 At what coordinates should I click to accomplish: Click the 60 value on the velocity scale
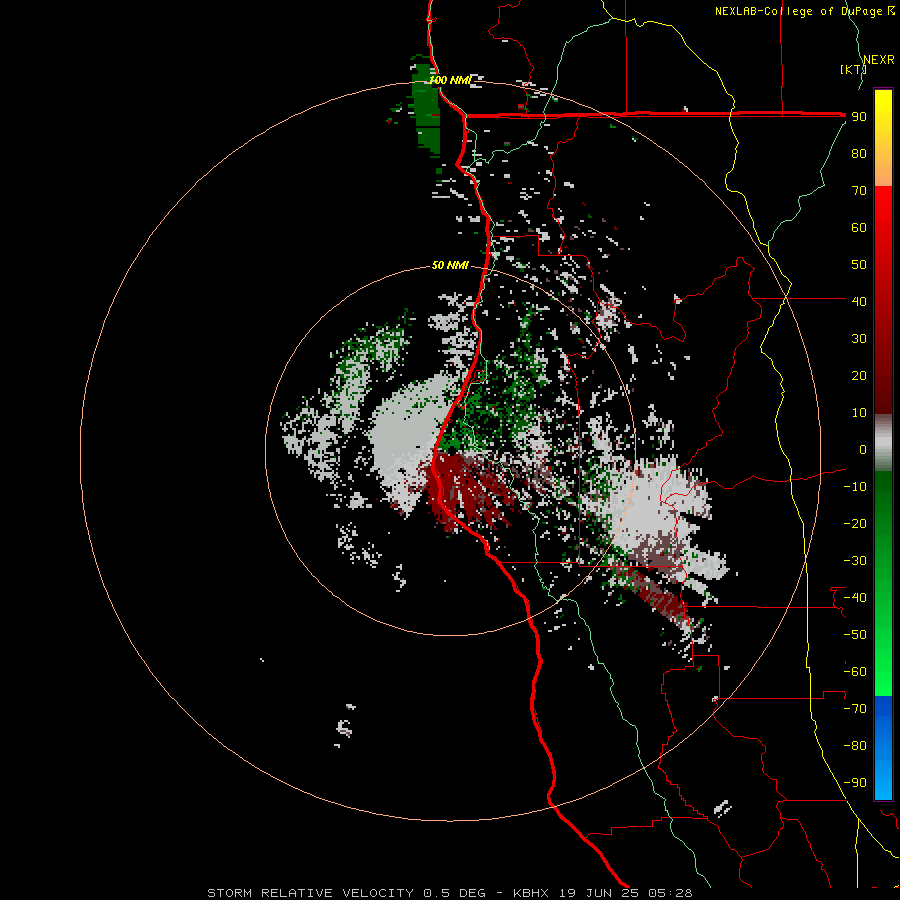[859, 227]
